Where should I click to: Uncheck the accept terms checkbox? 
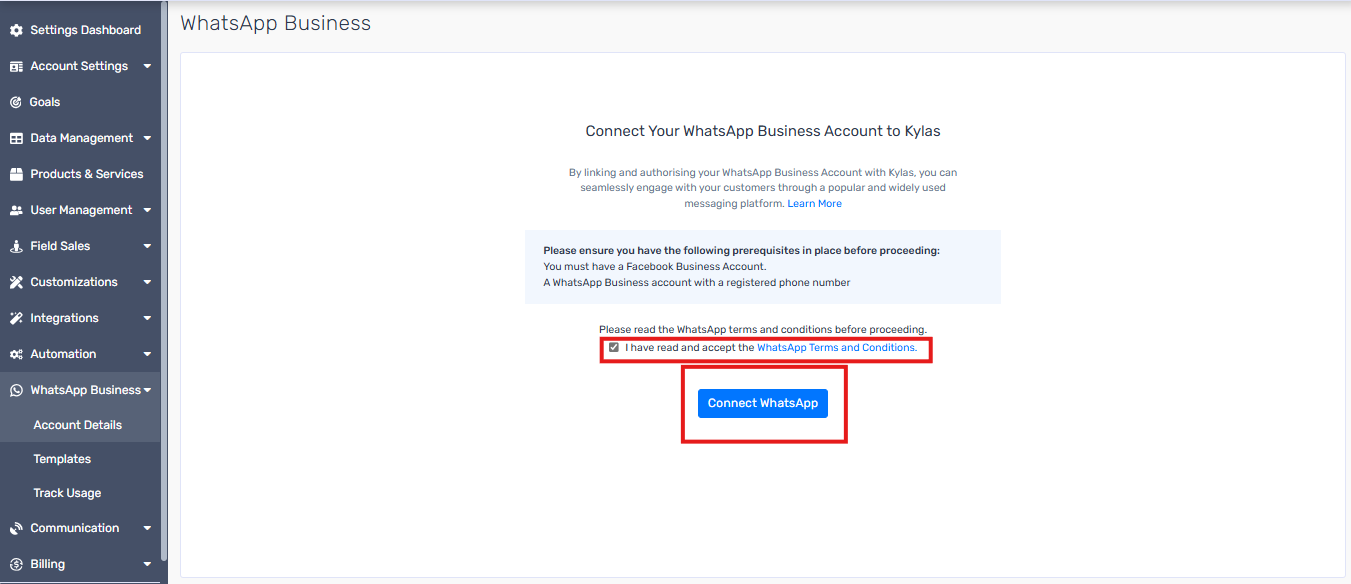click(614, 348)
